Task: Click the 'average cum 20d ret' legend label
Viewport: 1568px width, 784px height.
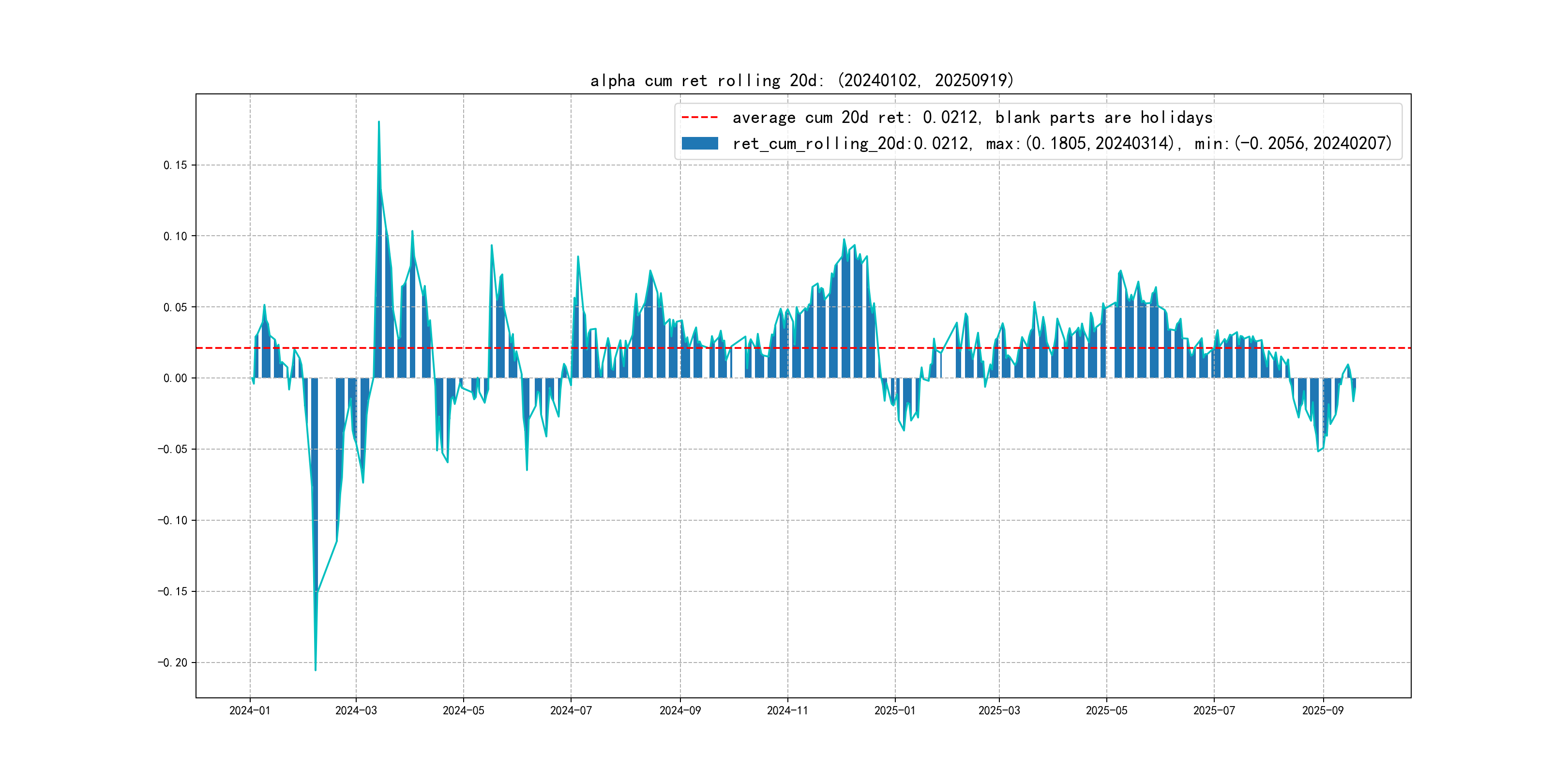Action: [972, 117]
